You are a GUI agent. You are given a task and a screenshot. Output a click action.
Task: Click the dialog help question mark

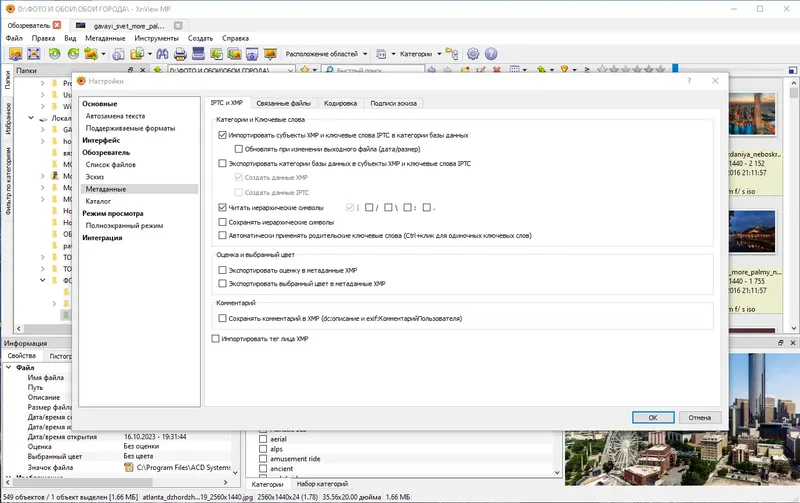(x=689, y=81)
